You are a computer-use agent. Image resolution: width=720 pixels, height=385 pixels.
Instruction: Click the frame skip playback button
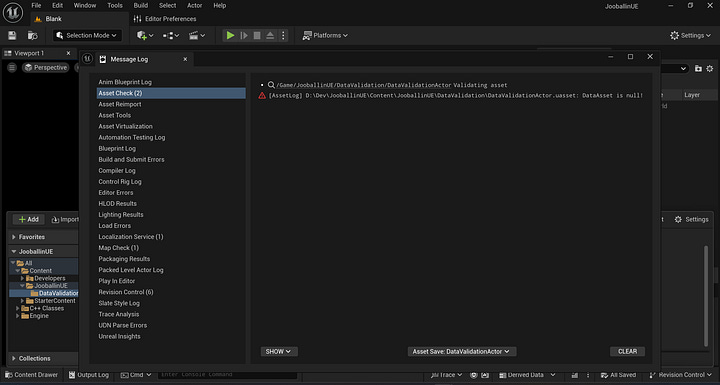244,35
